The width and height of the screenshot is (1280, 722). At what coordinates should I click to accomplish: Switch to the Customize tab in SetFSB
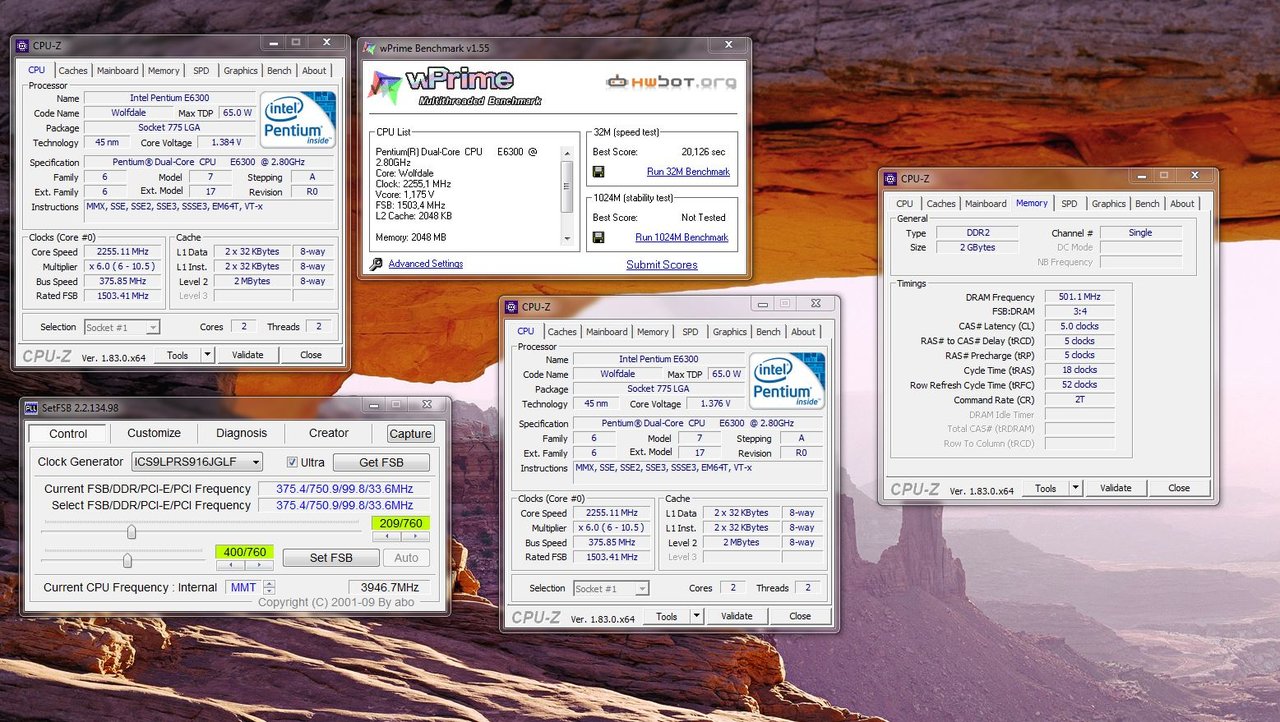pos(154,433)
